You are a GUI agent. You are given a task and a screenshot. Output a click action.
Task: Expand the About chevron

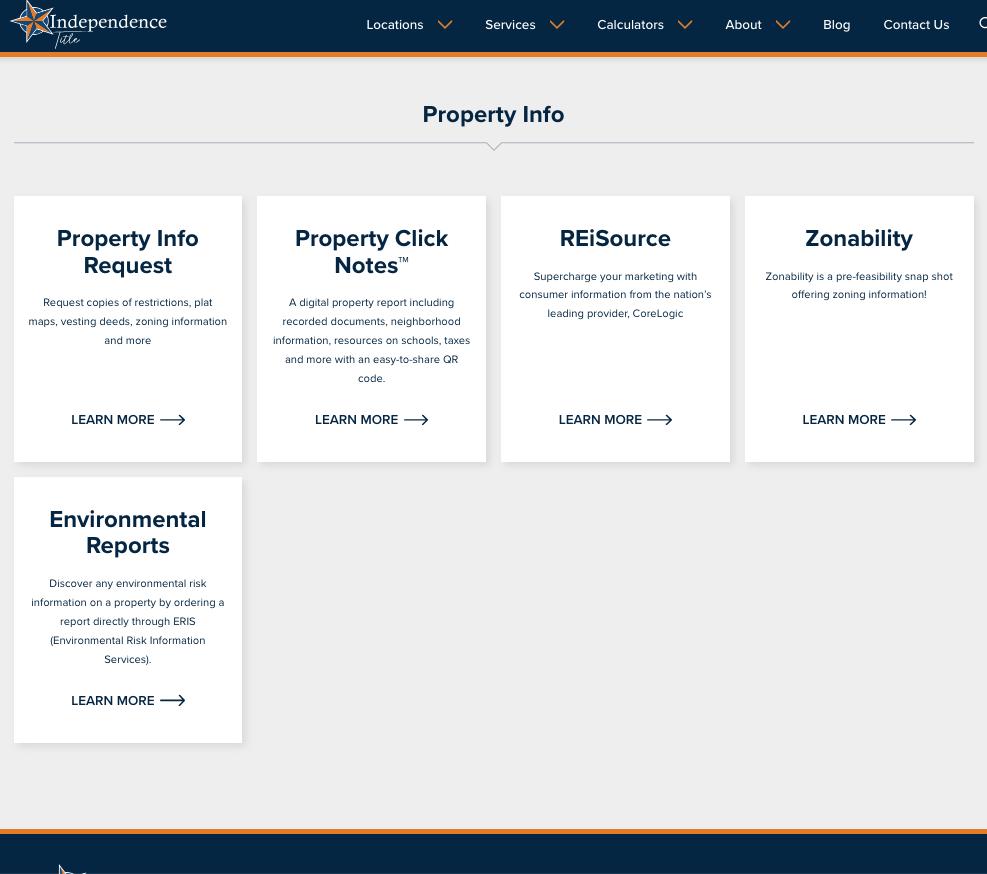pos(782,25)
